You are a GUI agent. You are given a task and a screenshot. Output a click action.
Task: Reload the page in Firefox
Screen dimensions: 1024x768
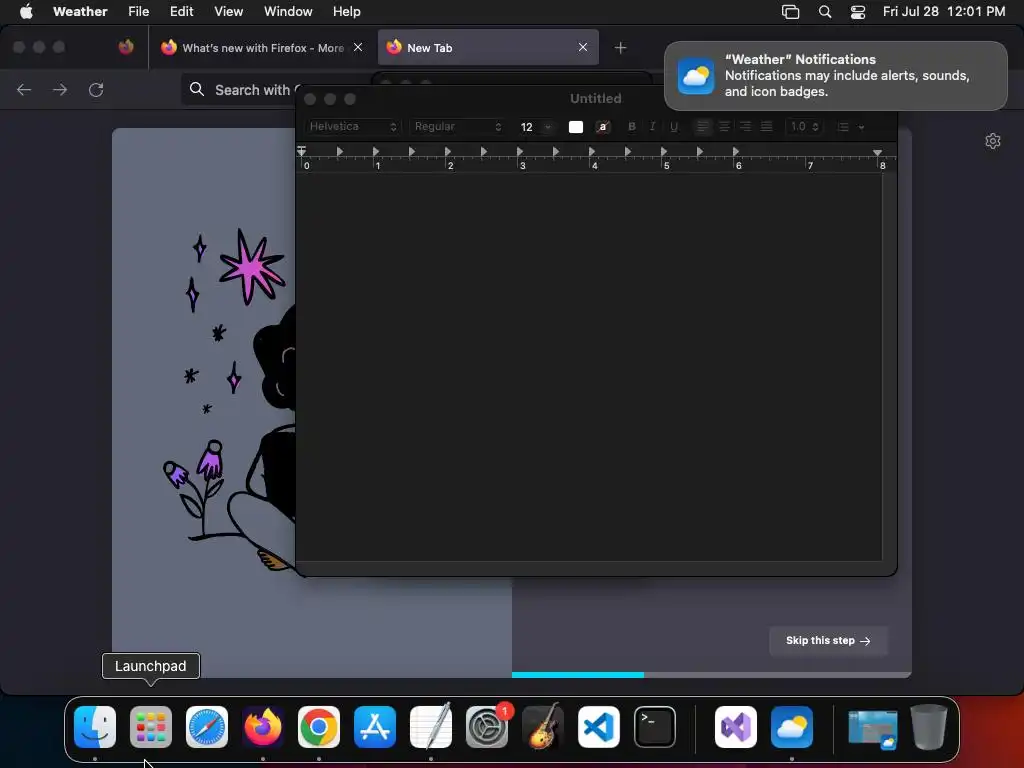click(96, 90)
